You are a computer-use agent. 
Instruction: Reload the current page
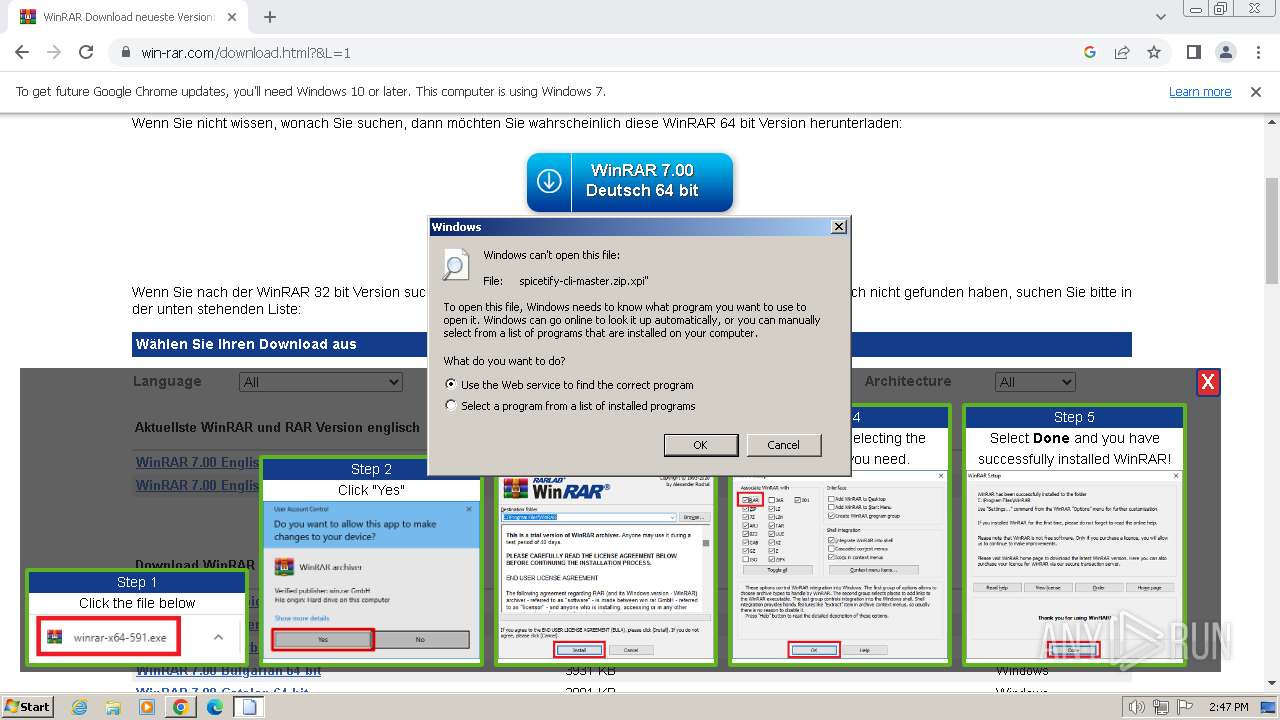coord(86,52)
